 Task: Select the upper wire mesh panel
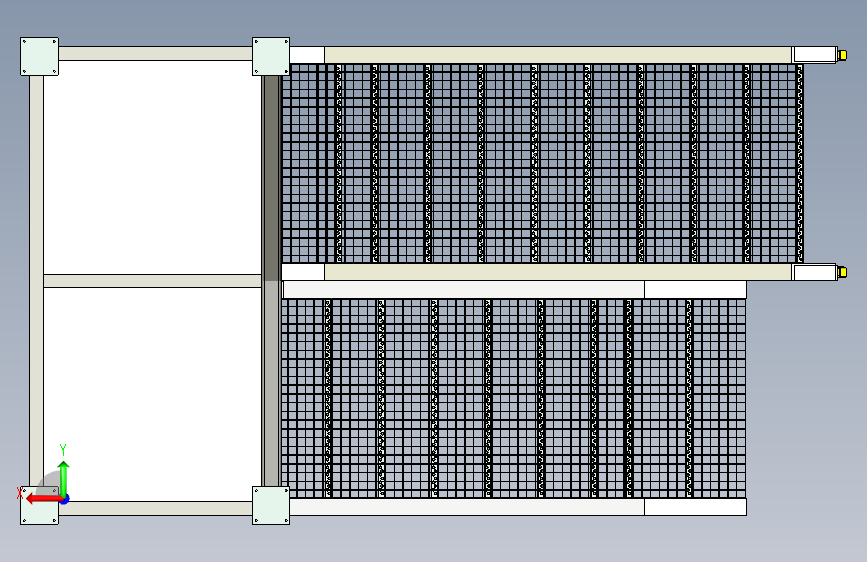click(x=542, y=163)
